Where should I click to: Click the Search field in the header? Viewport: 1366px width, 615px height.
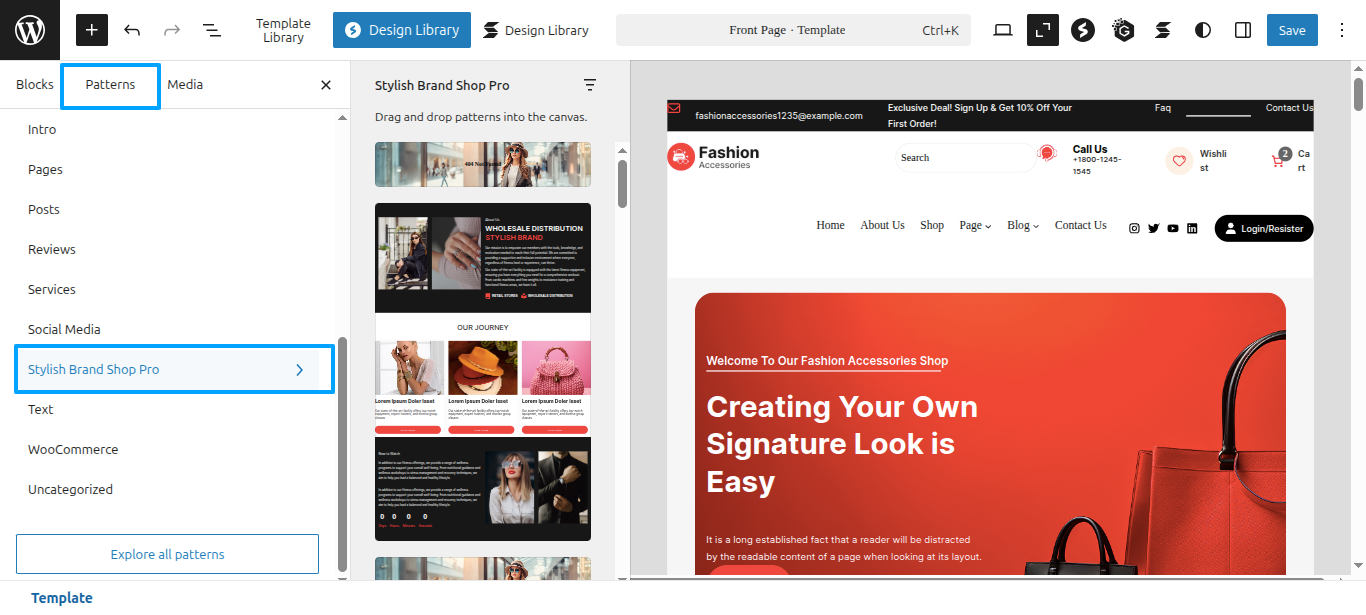point(966,158)
